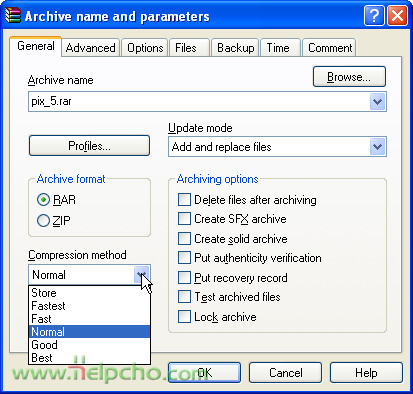Check Create SFX archive
Viewport: 413px width, 394px height.
pyautogui.click(x=232, y=219)
